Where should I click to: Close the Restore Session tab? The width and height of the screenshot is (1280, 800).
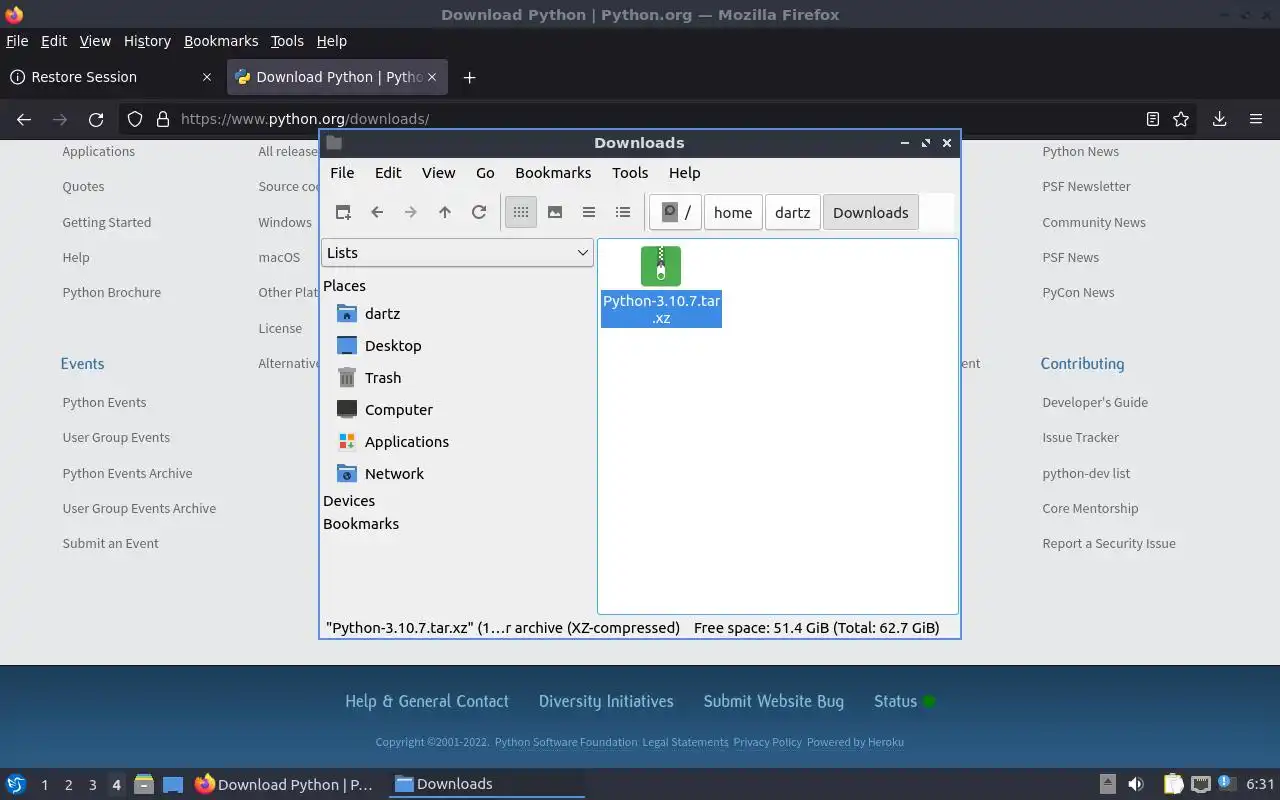[x=207, y=77]
